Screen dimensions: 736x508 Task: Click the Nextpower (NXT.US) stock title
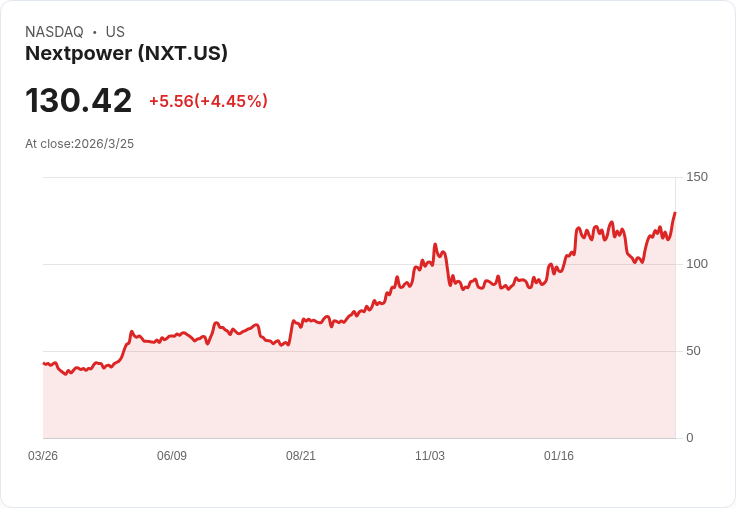click(x=126, y=53)
